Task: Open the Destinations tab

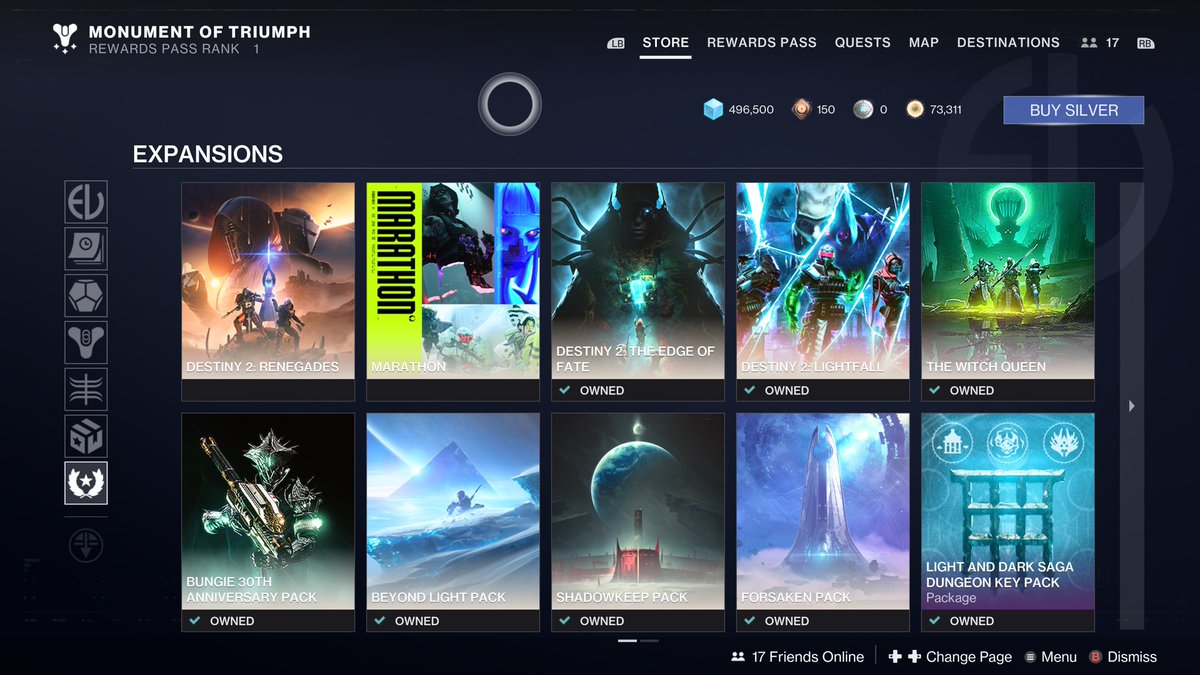Action: 1008,43
